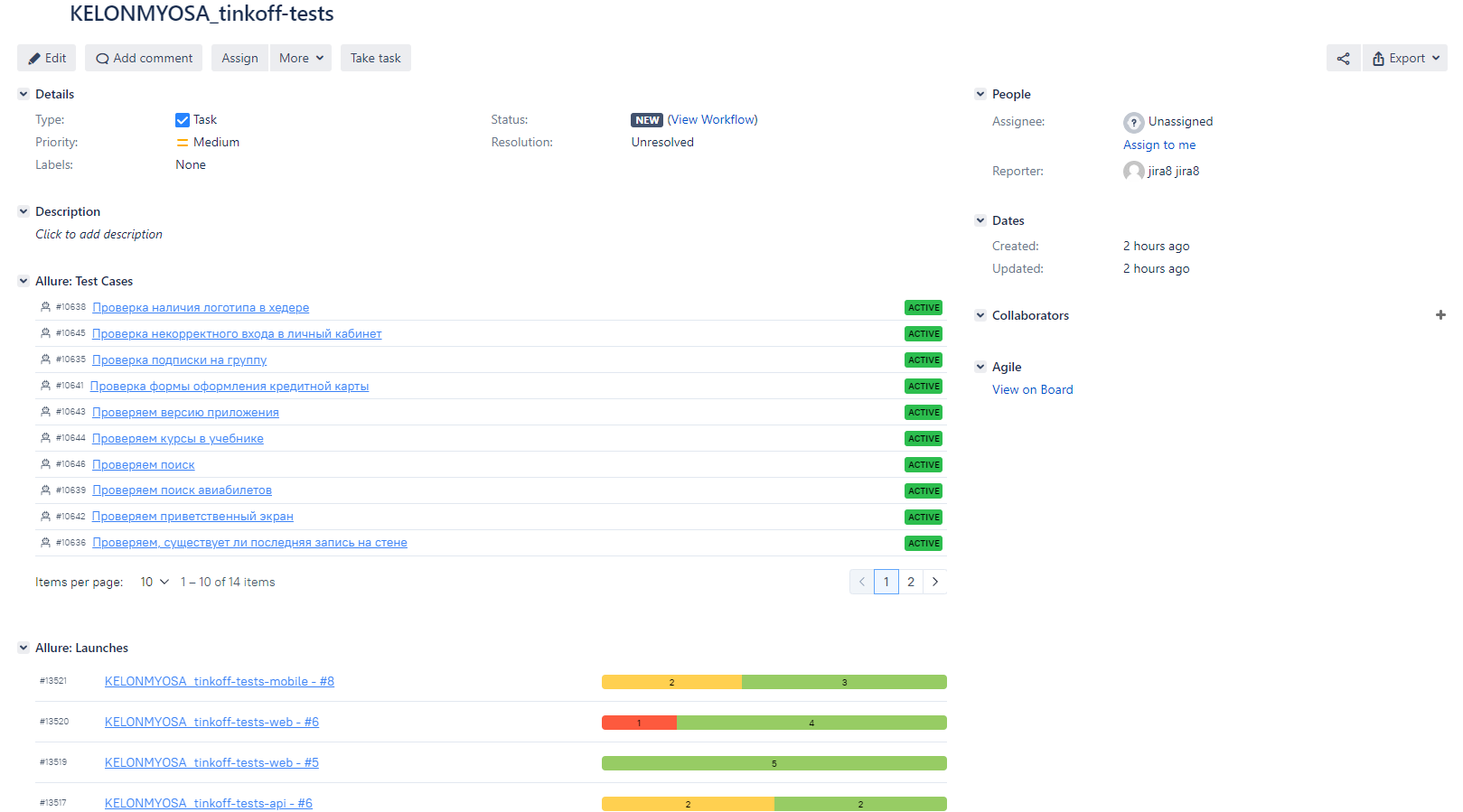Open test case Проверка наличия логотипа в хедере
1463x812 pixels.
point(201,308)
